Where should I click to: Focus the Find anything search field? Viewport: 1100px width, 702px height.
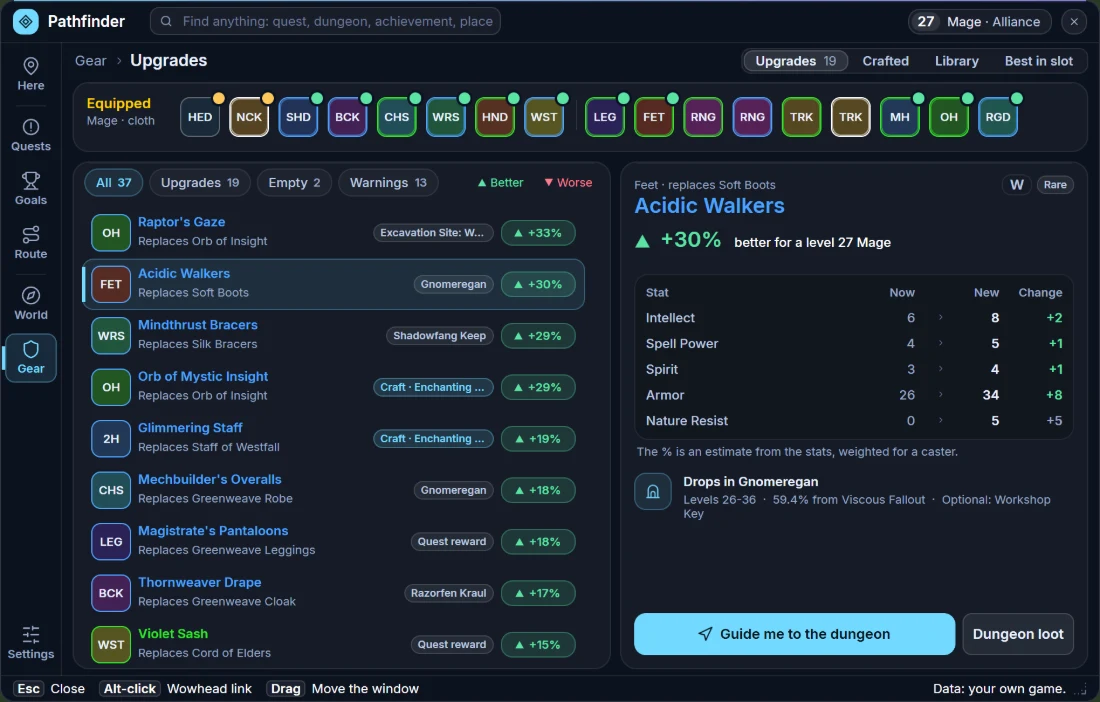point(325,22)
